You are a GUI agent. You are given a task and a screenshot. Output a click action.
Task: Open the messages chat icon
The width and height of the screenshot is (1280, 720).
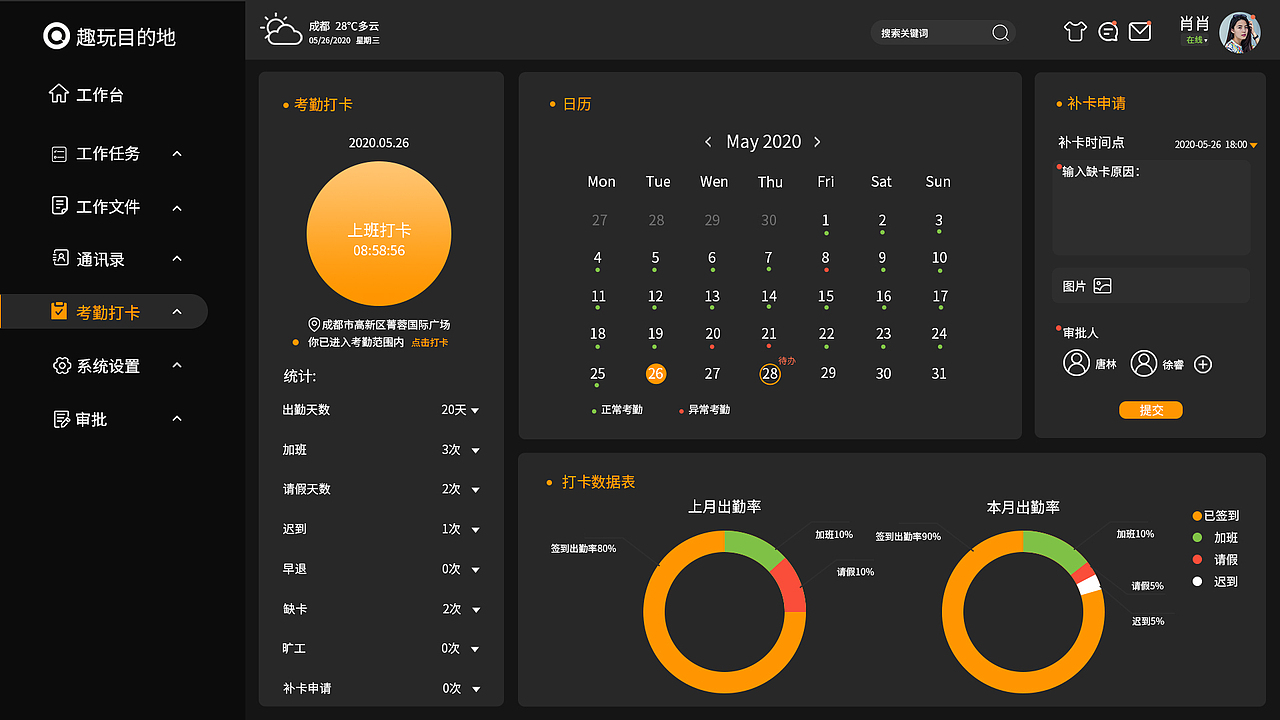tap(1108, 31)
